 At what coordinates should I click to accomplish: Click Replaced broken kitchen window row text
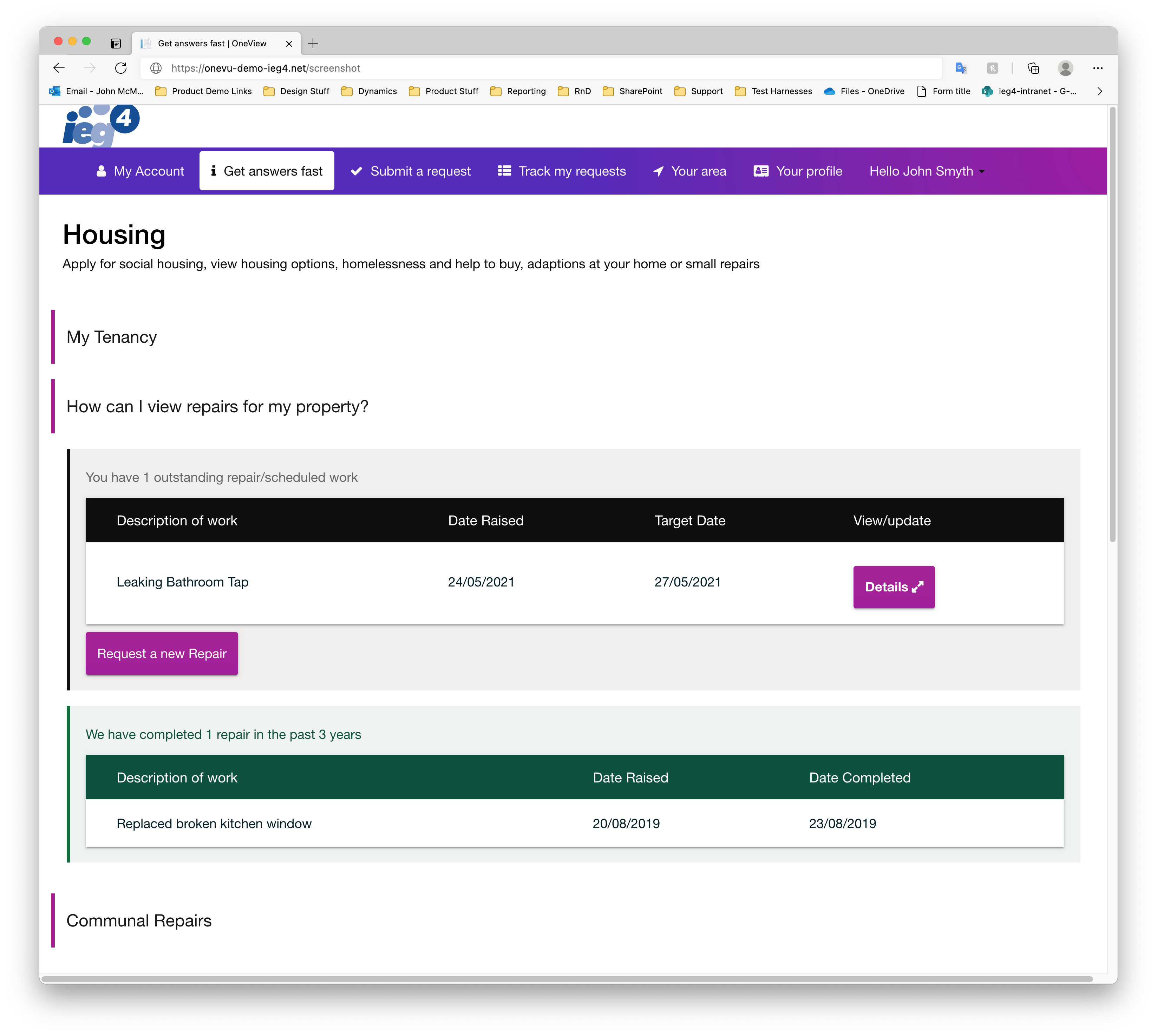point(214,824)
